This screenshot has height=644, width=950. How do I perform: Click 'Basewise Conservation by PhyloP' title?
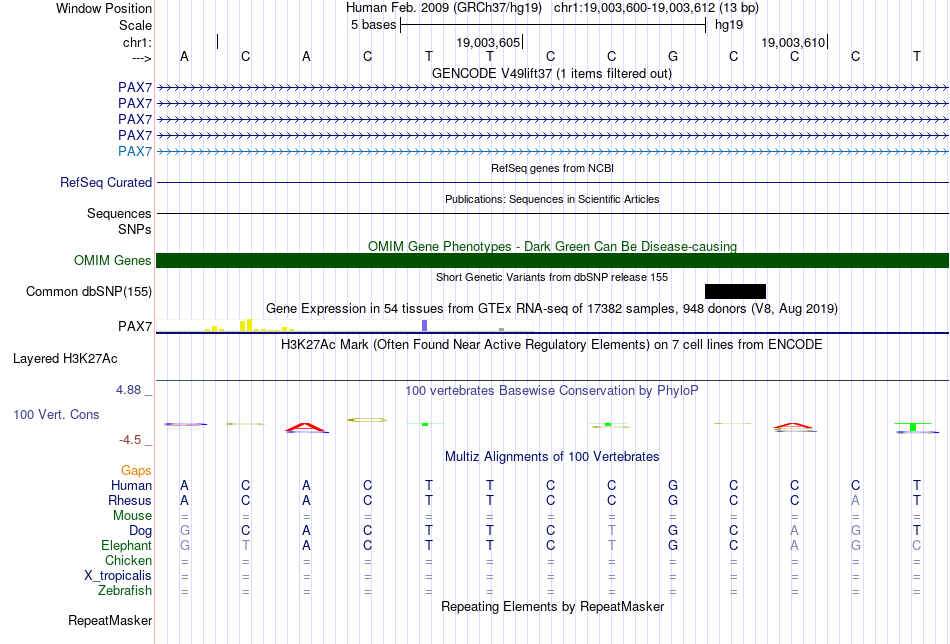552,391
